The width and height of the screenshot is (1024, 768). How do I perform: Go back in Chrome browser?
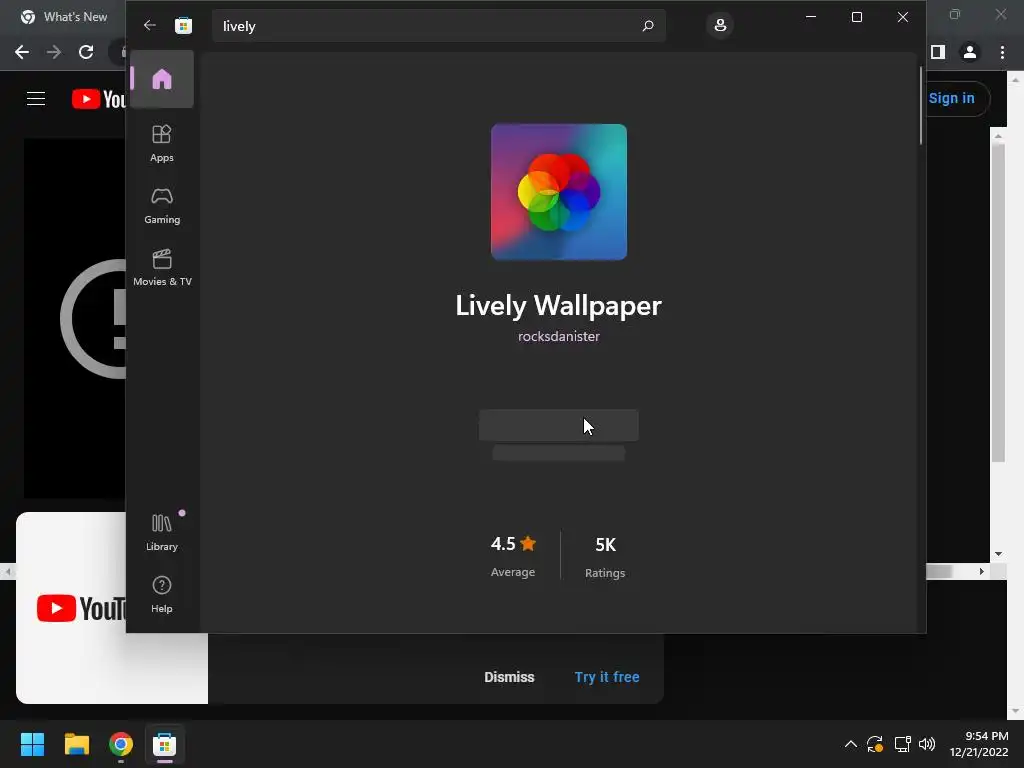[x=22, y=52]
